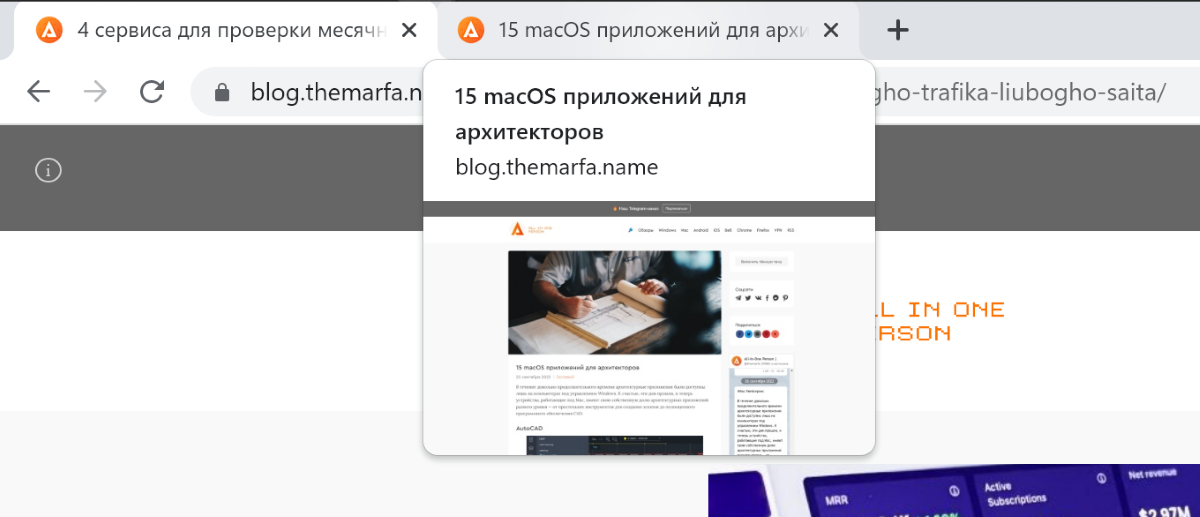Click "15 macOS приложений для архитекторов" preview title

[601, 114]
